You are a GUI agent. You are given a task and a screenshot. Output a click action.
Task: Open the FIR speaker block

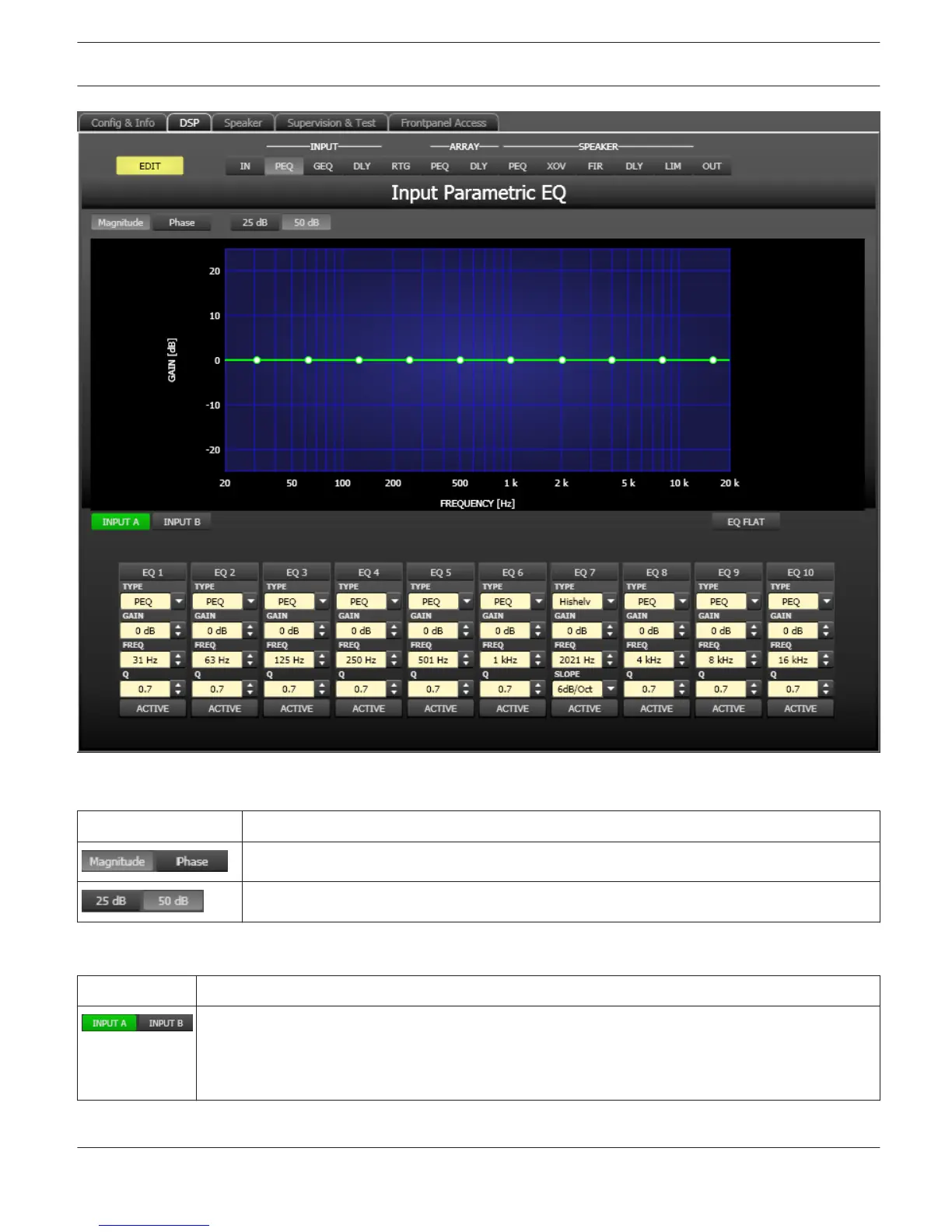(x=595, y=166)
